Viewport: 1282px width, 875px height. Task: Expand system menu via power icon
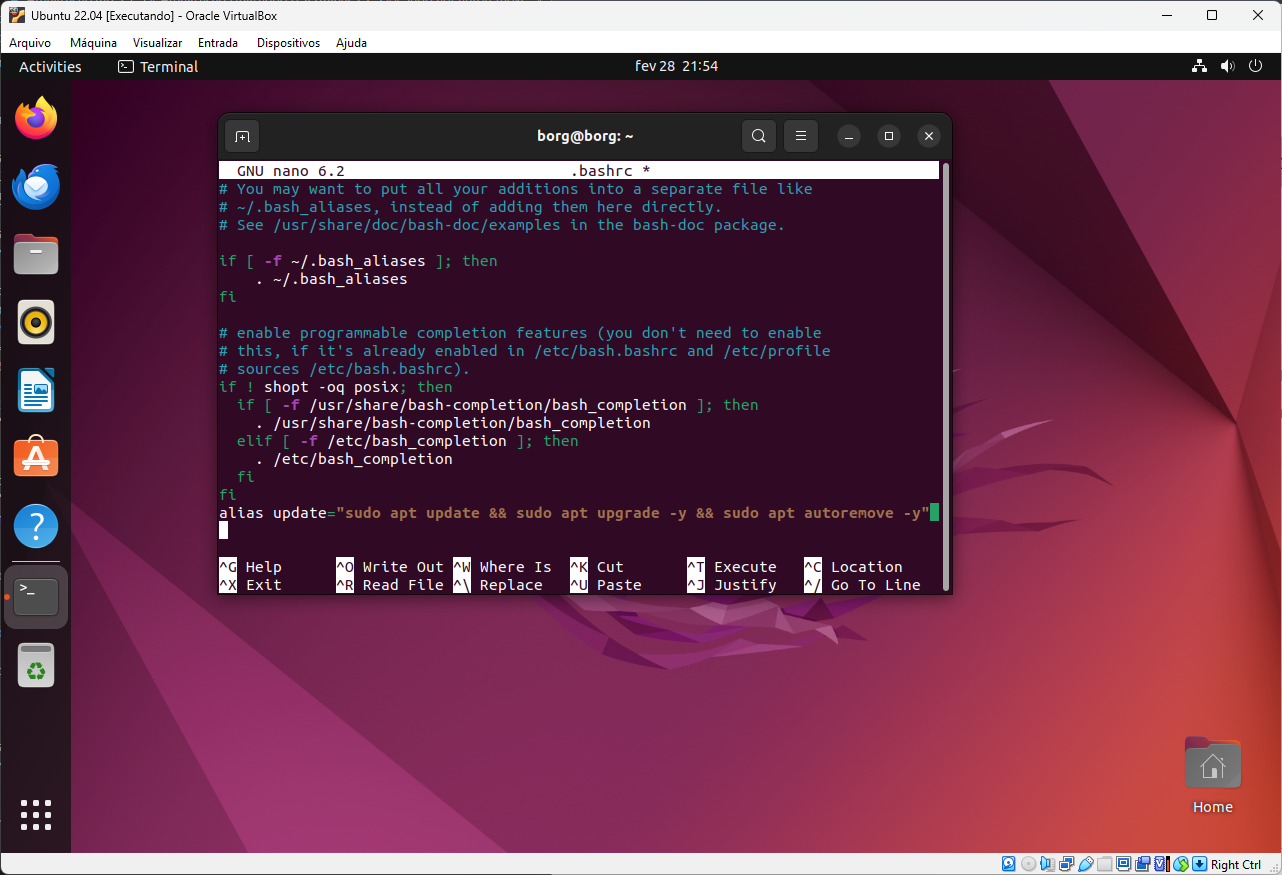click(x=1256, y=67)
